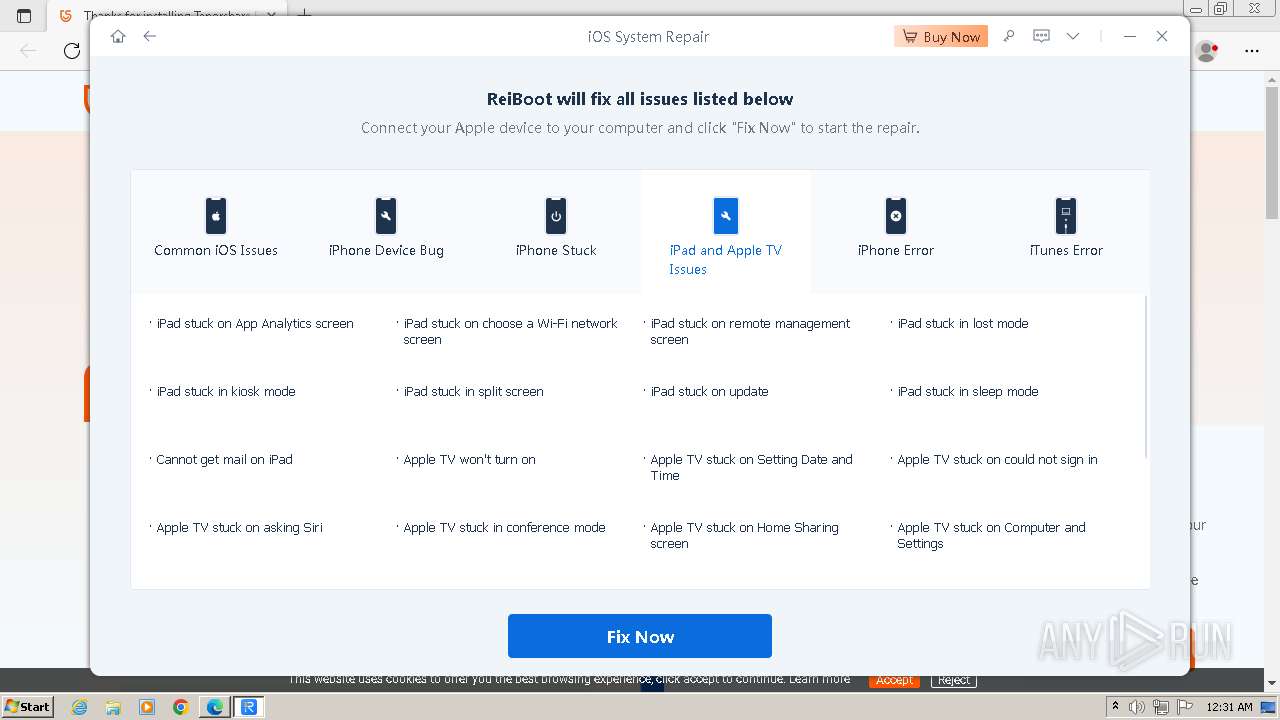
Task: Click the issue list scrollbar
Action: tap(1145, 377)
